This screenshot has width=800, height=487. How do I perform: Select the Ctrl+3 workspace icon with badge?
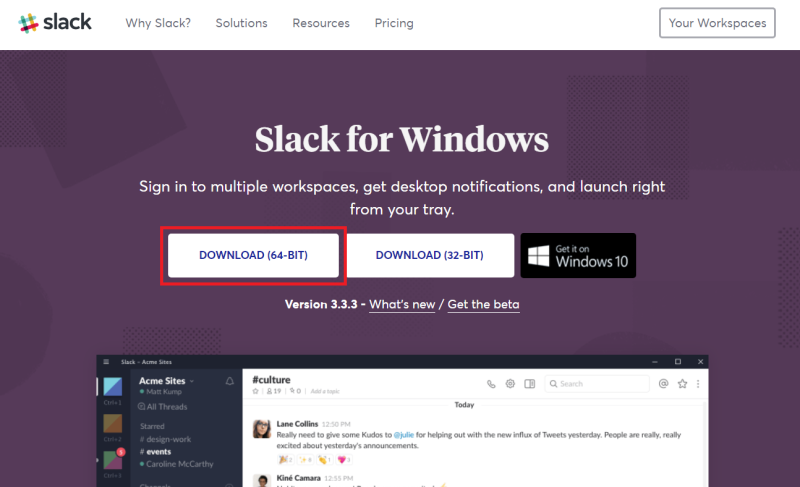coord(113,459)
